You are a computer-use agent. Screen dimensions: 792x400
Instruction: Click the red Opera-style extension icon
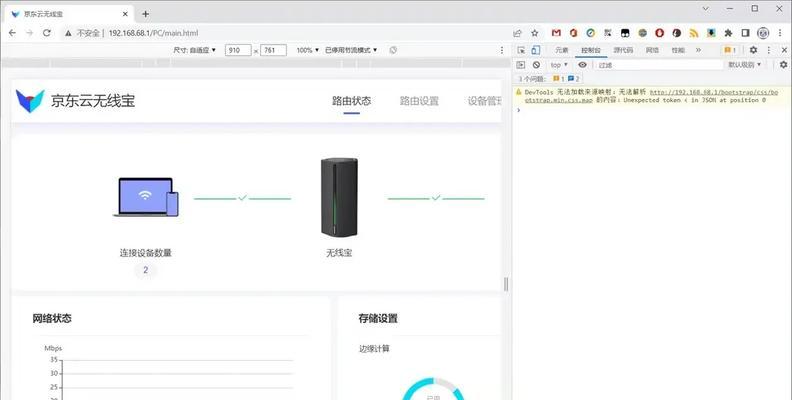pyautogui.click(x=660, y=33)
